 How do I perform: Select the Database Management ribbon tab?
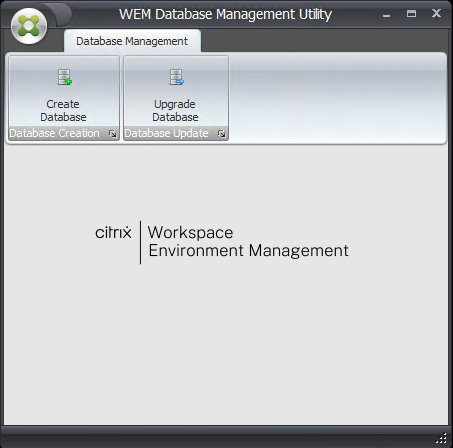click(x=132, y=41)
